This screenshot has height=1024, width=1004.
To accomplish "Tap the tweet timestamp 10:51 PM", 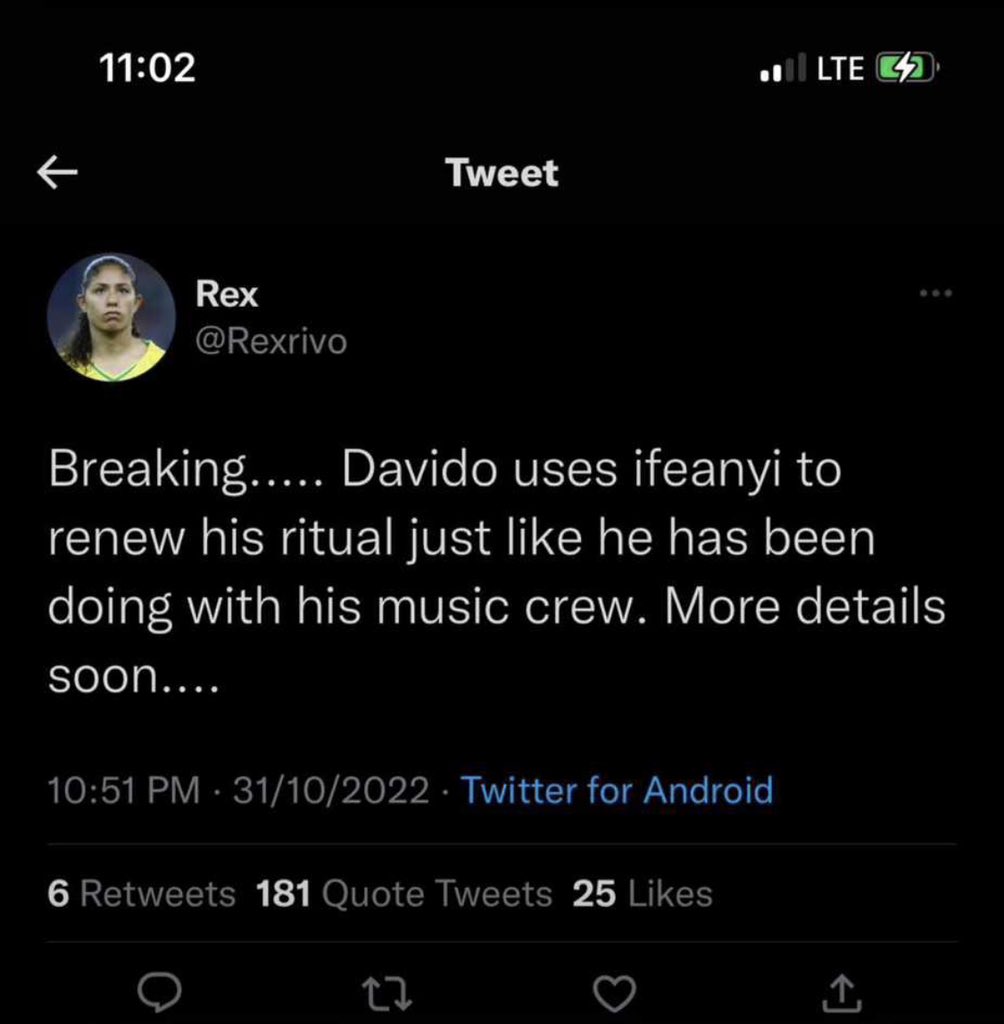I will tap(124, 790).
